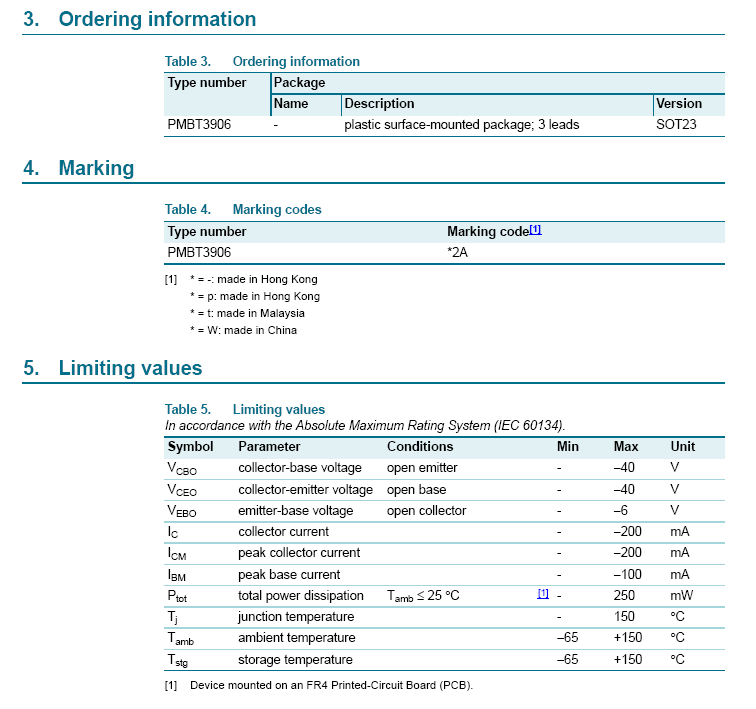Click the "Marking" section 4 heading
This screenshot has height=709, width=756.
[96, 168]
